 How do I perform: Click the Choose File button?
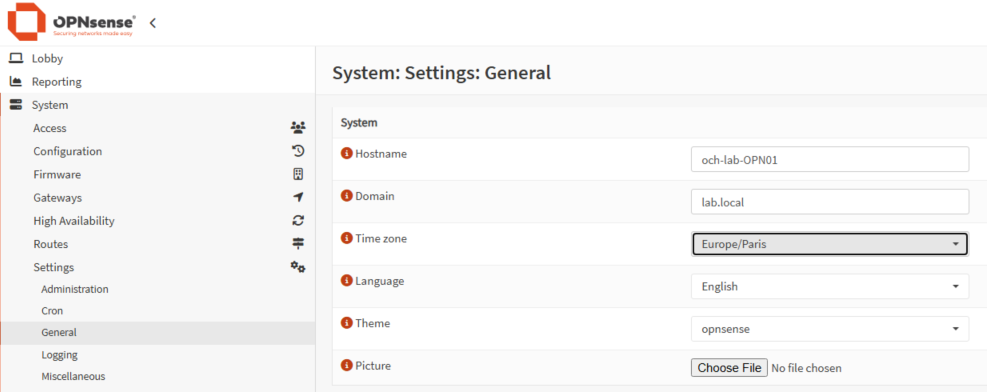730,368
